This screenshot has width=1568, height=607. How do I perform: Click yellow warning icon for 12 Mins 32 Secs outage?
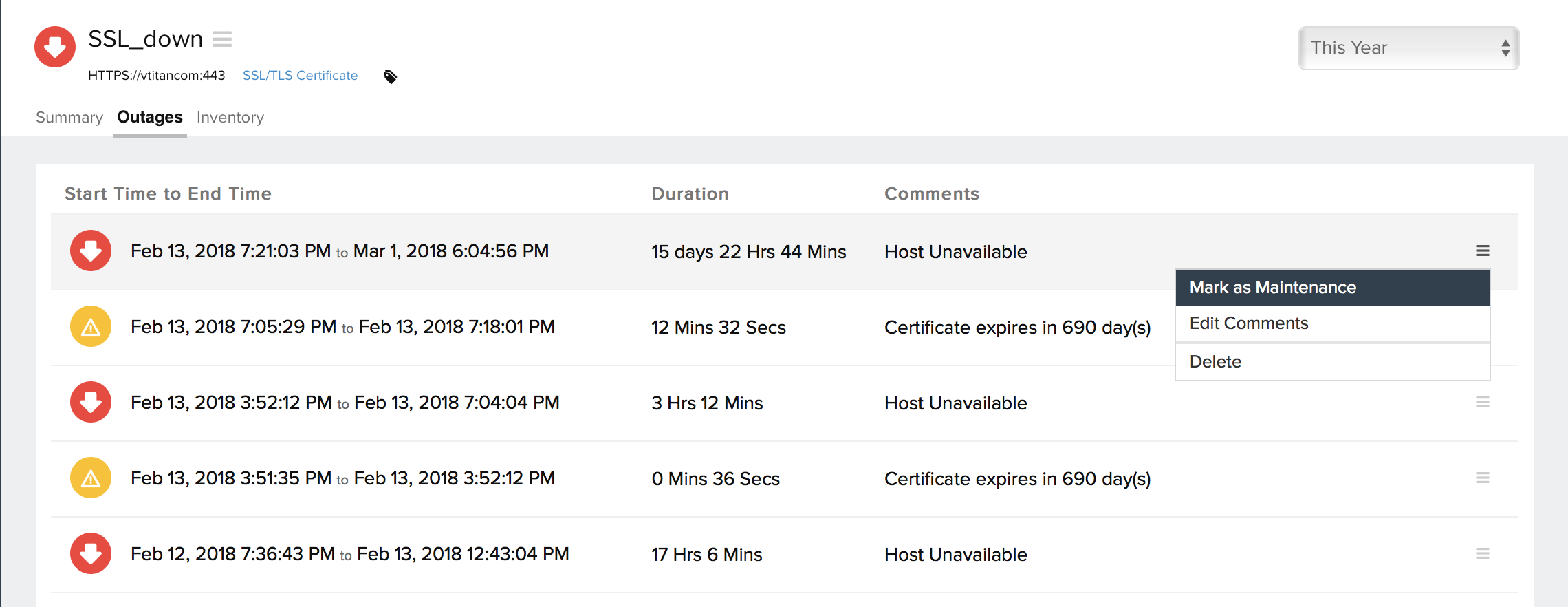point(91,327)
